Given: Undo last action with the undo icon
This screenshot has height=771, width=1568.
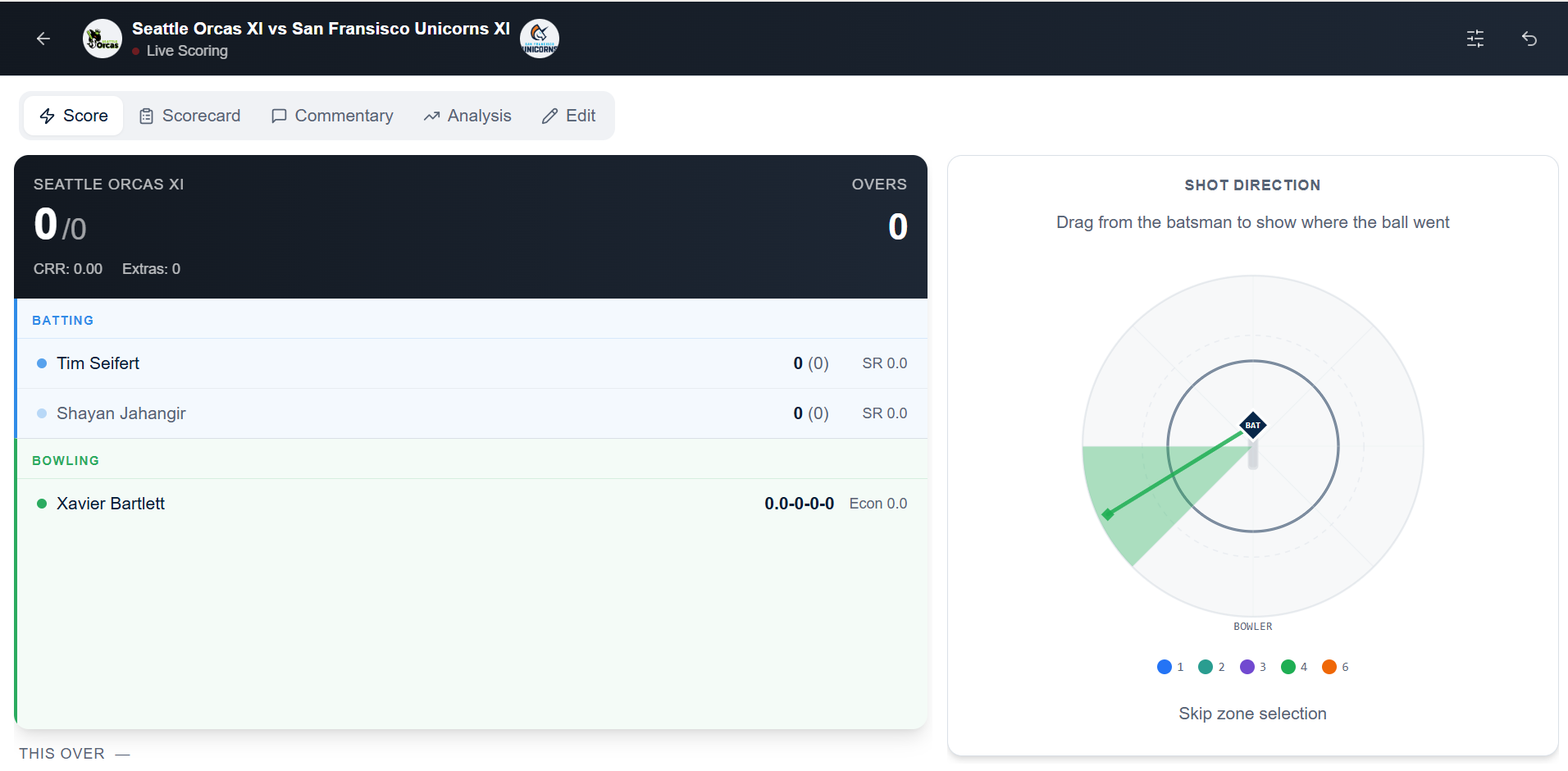Looking at the screenshot, I should [x=1529, y=39].
